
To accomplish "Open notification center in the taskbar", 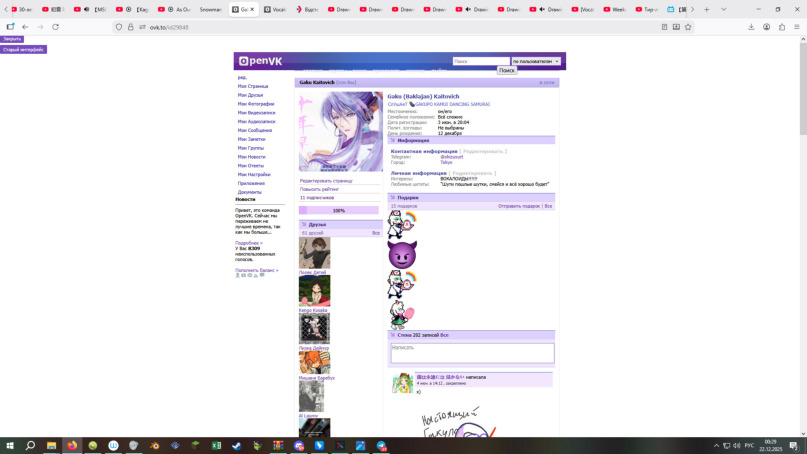I will (x=794, y=445).
